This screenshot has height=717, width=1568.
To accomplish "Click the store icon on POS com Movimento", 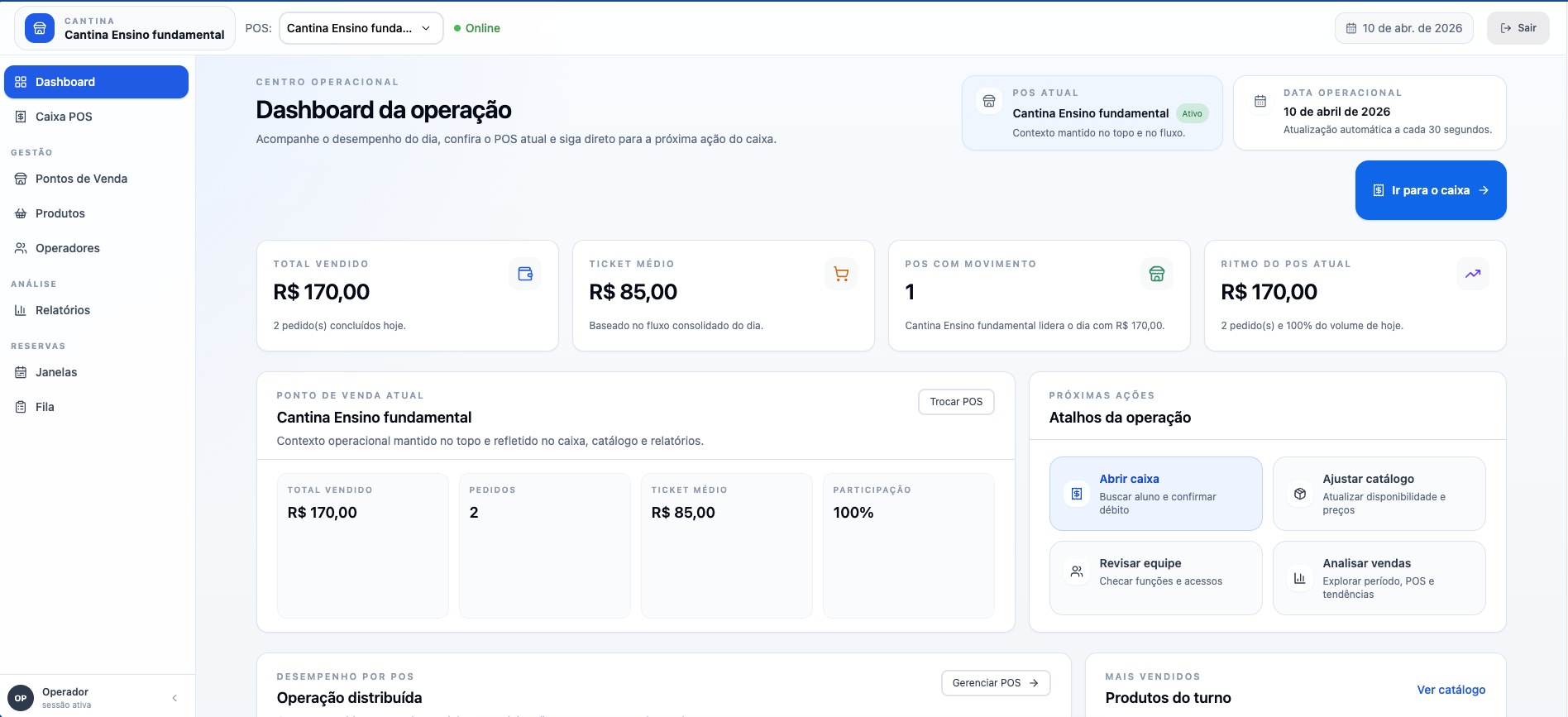I will click(x=1157, y=274).
